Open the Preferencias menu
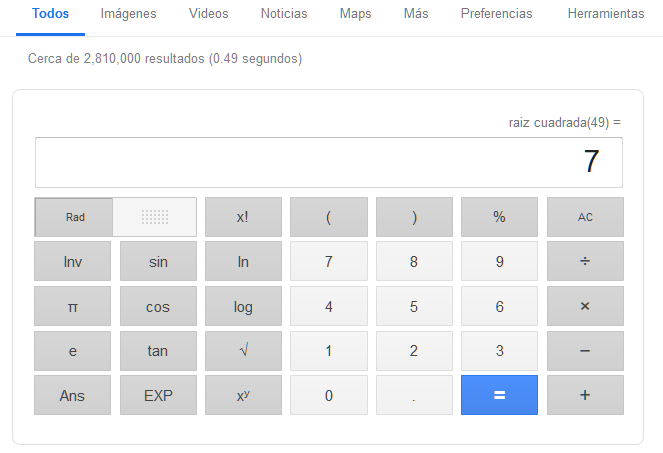Screen dimensions: 663x453 coord(496,14)
